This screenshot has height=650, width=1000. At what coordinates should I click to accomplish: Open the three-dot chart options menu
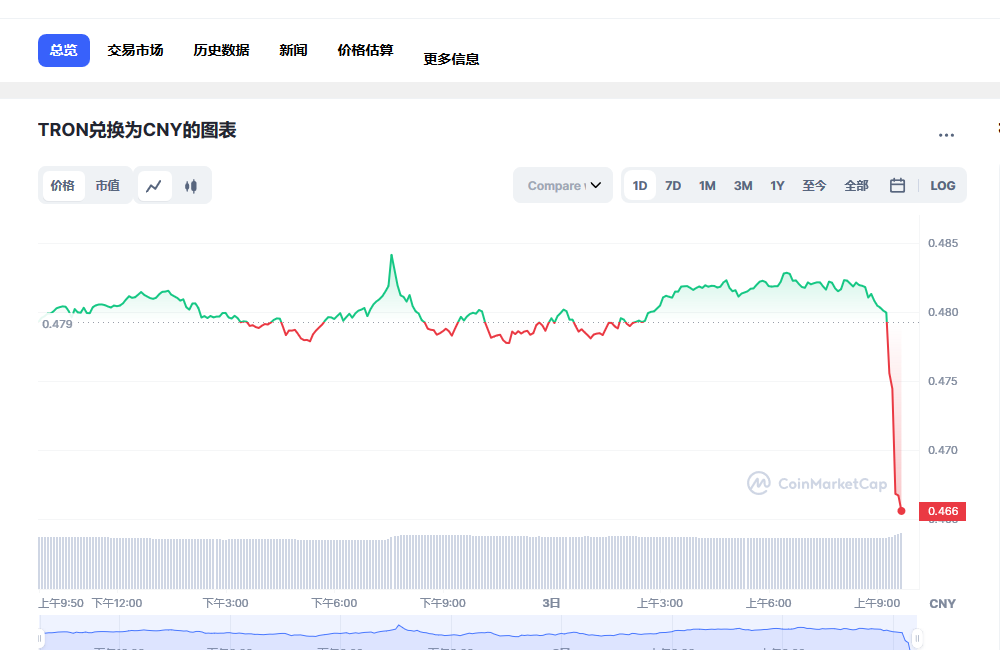point(946,135)
